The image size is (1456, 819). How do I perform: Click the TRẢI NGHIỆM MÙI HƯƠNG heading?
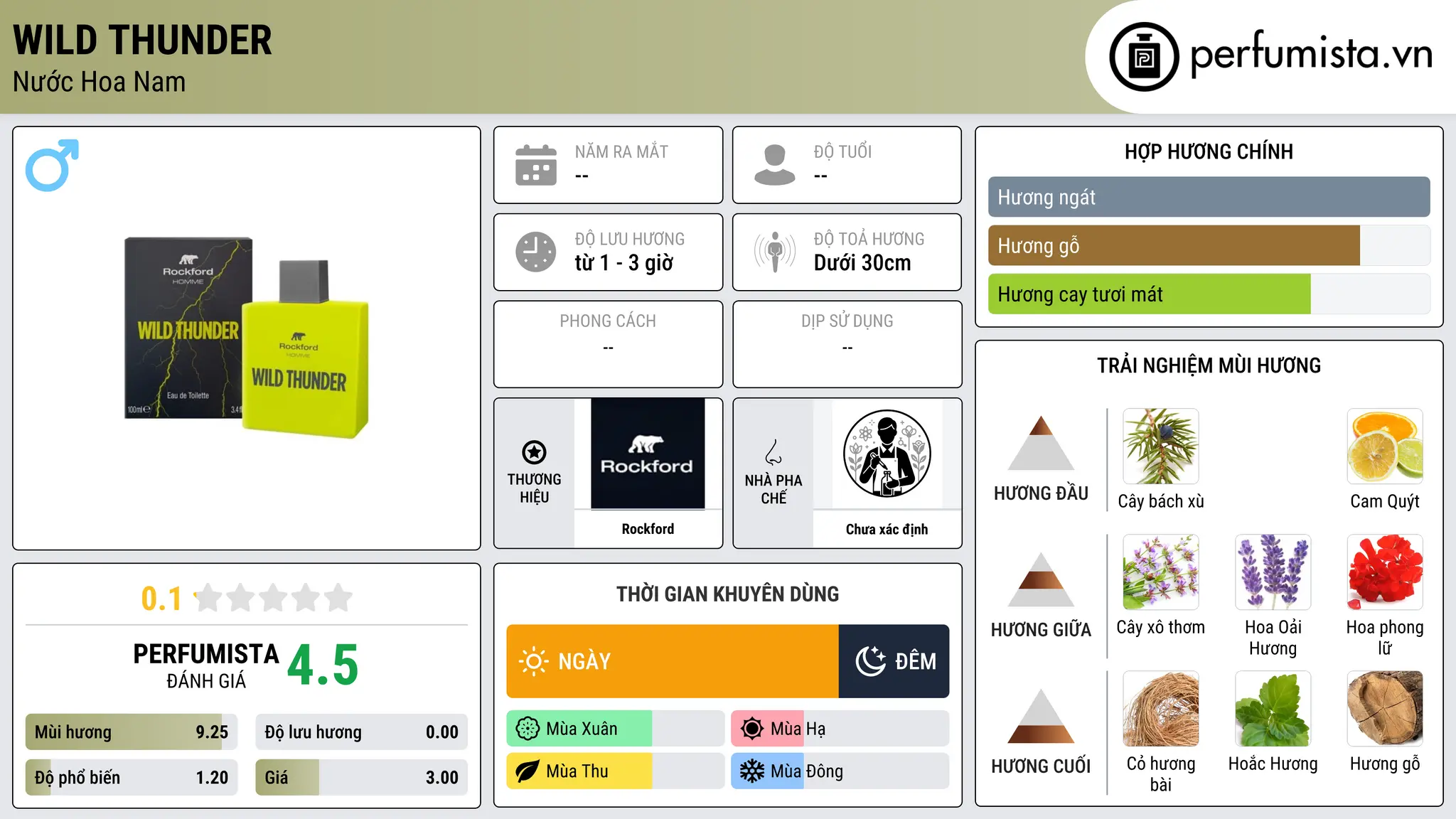(x=1209, y=365)
